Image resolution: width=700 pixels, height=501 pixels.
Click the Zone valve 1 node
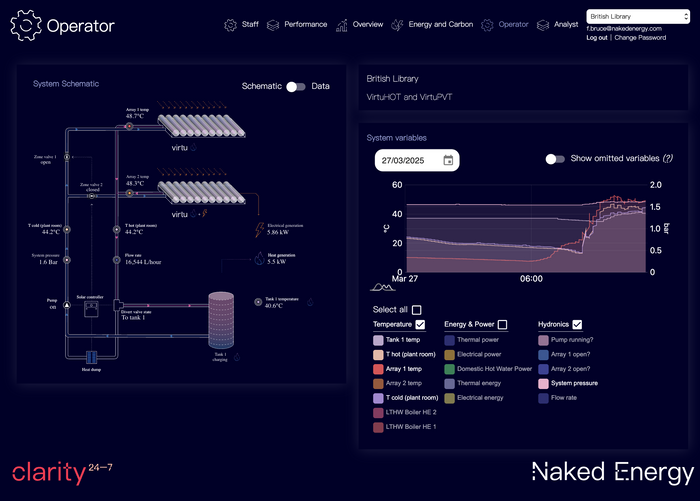[x=67, y=157]
